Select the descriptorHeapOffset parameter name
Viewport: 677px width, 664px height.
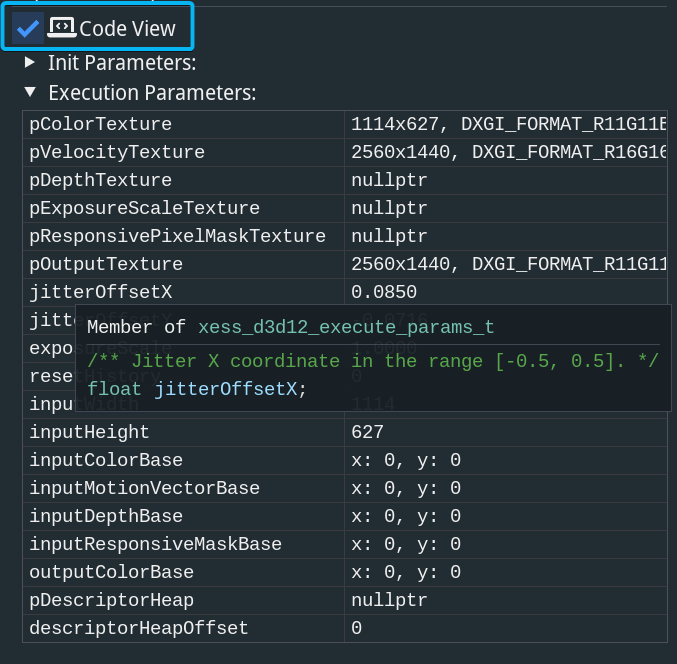pos(139,628)
